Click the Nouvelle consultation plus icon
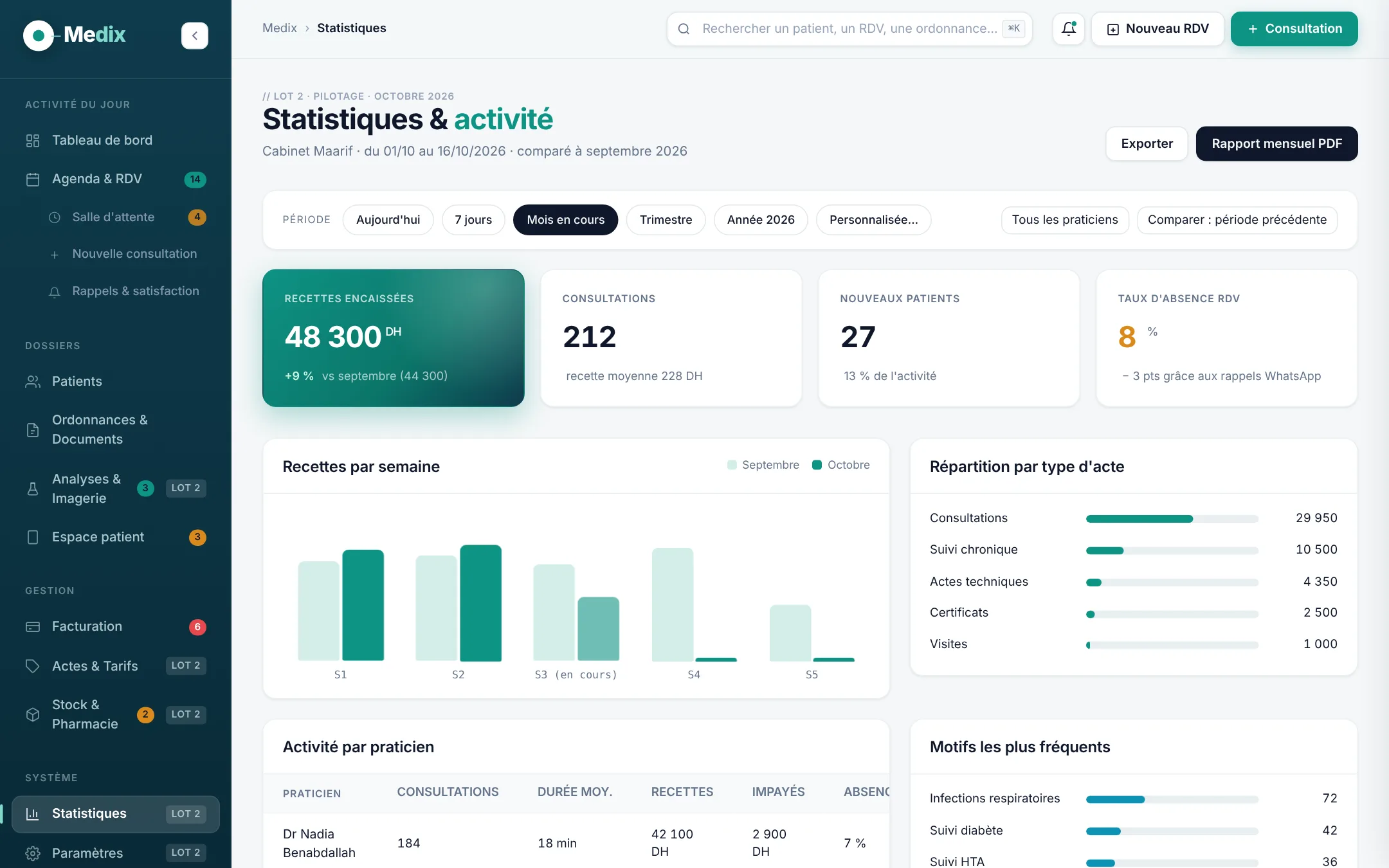 point(55,255)
